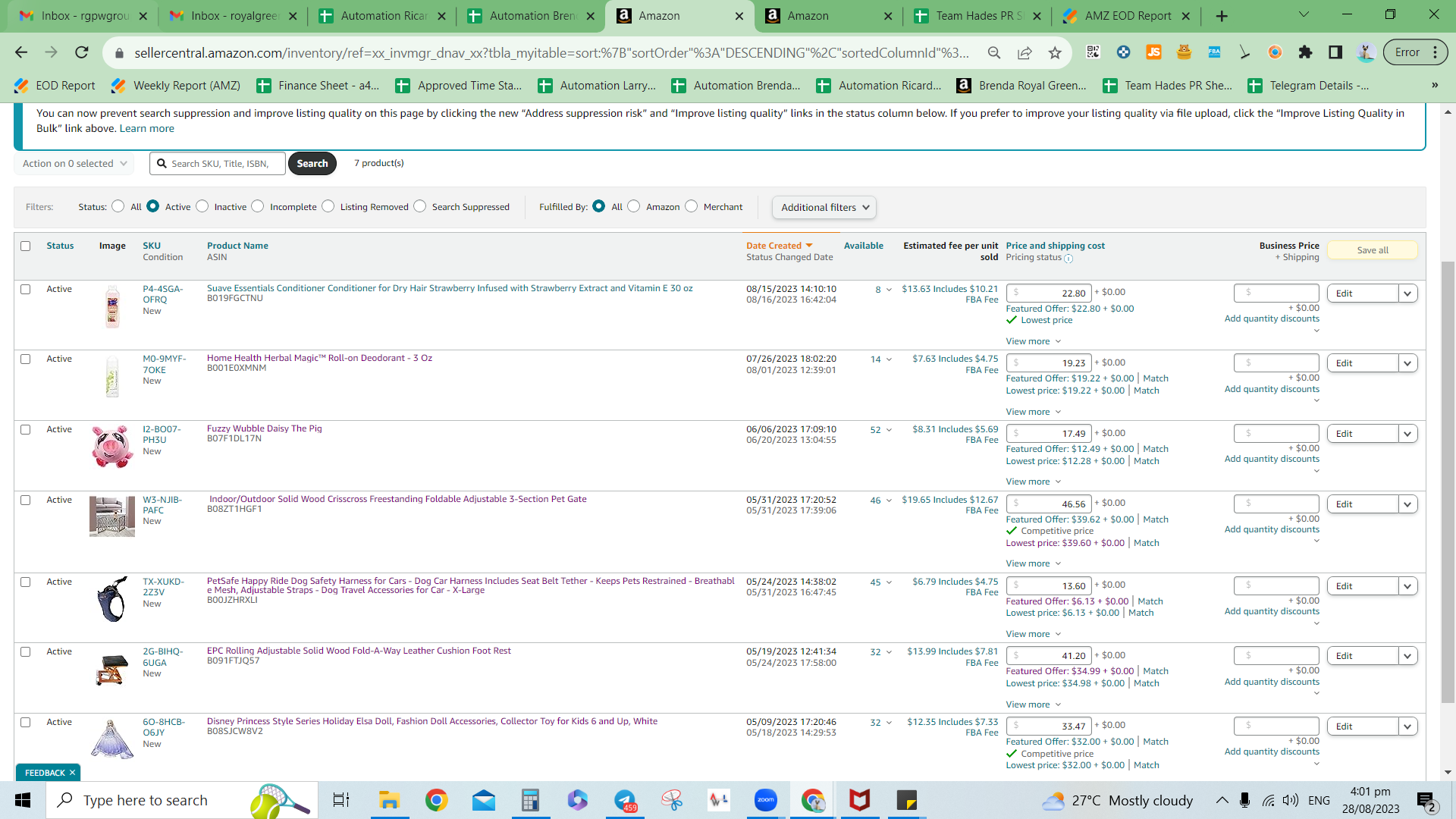Open the Fuzzy Wubble pig product image
This screenshot has height=819, width=1456.
click(112, 446)
